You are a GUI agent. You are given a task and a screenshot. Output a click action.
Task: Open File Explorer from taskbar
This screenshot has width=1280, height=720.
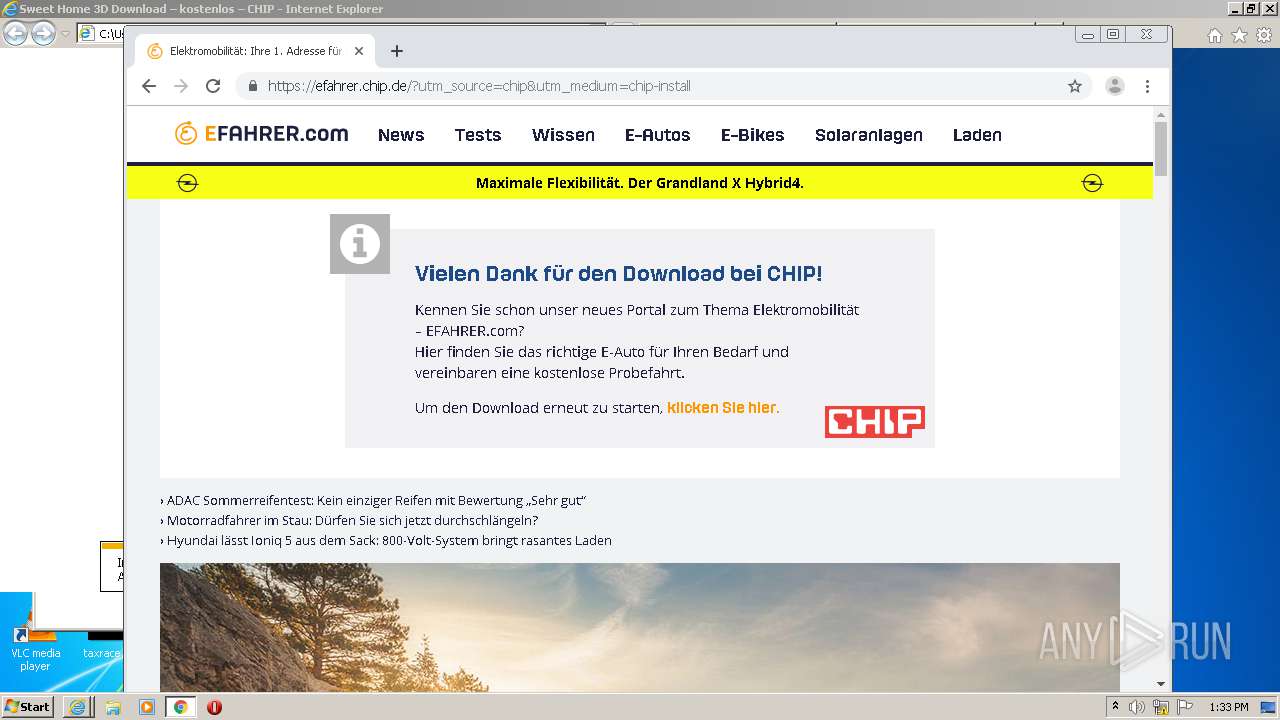coord(112,707)
